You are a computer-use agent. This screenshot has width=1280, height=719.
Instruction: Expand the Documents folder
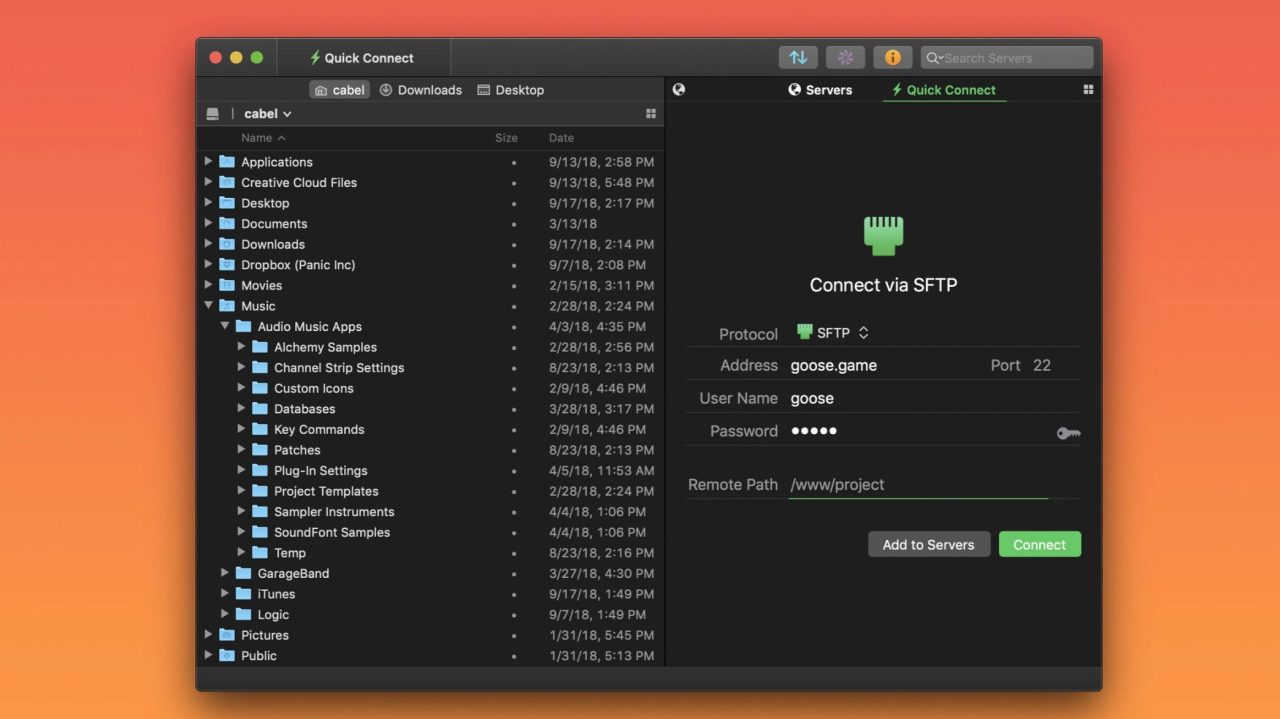(209, 223)
